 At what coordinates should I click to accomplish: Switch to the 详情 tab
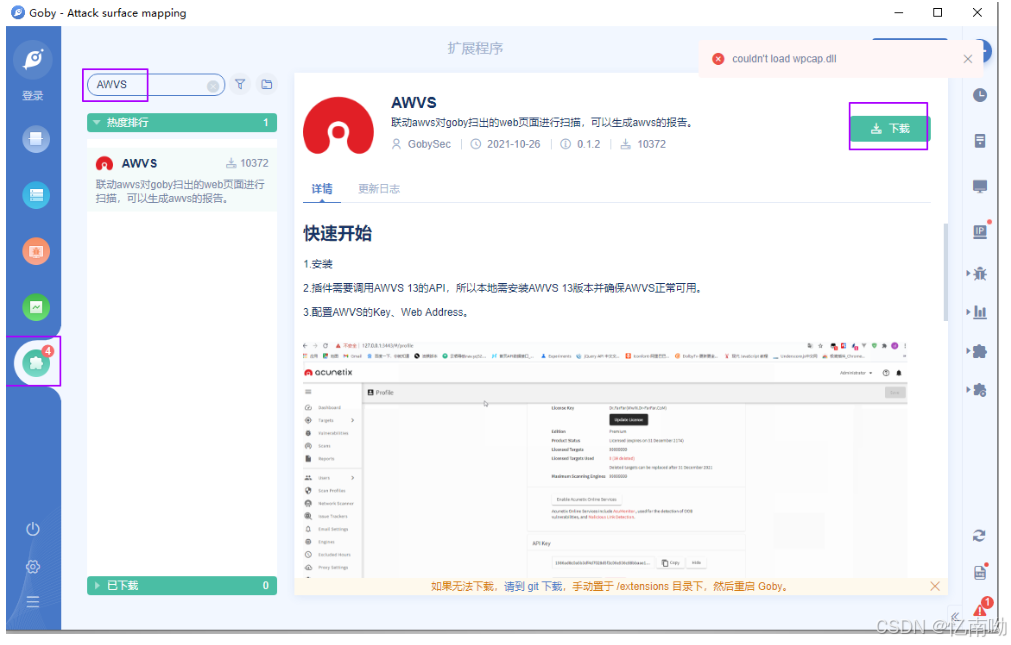(322, 189)
